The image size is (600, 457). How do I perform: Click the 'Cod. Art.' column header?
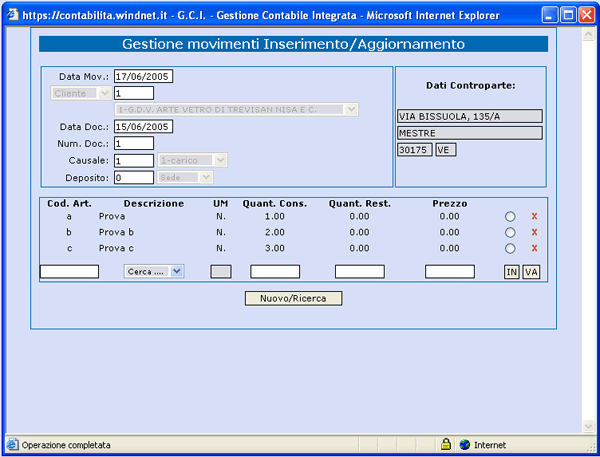click(x=69, y=204)
